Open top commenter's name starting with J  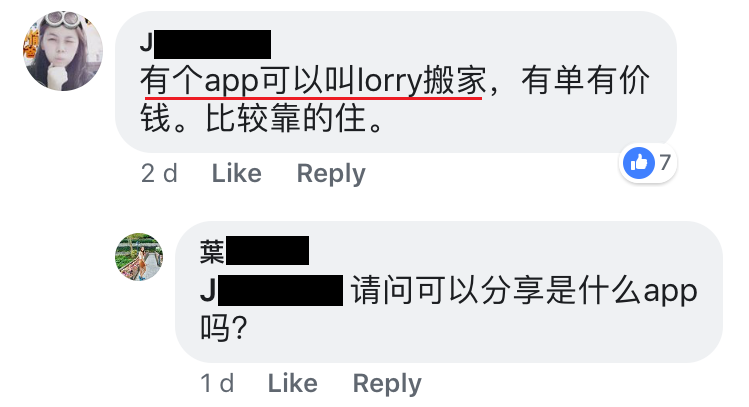coord(206,44)
